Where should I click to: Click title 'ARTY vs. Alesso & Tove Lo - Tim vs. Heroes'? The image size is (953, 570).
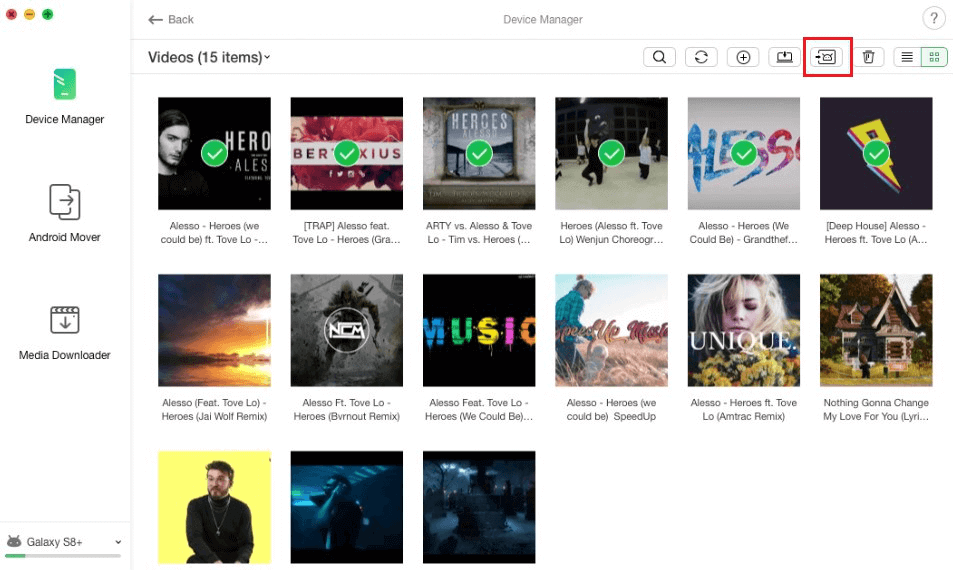tap(479, 233)
